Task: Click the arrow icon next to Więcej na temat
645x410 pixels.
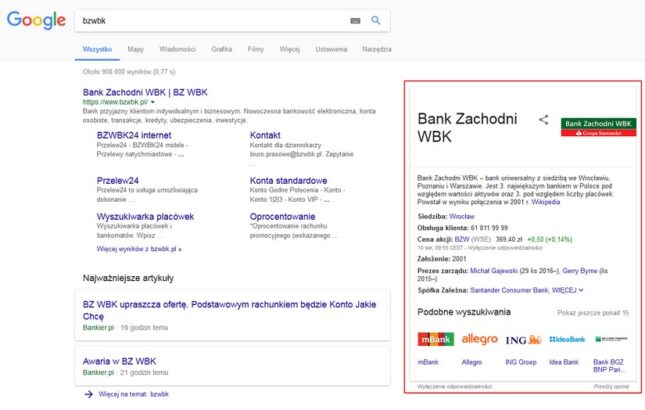Action: click(x=88, y=394)
